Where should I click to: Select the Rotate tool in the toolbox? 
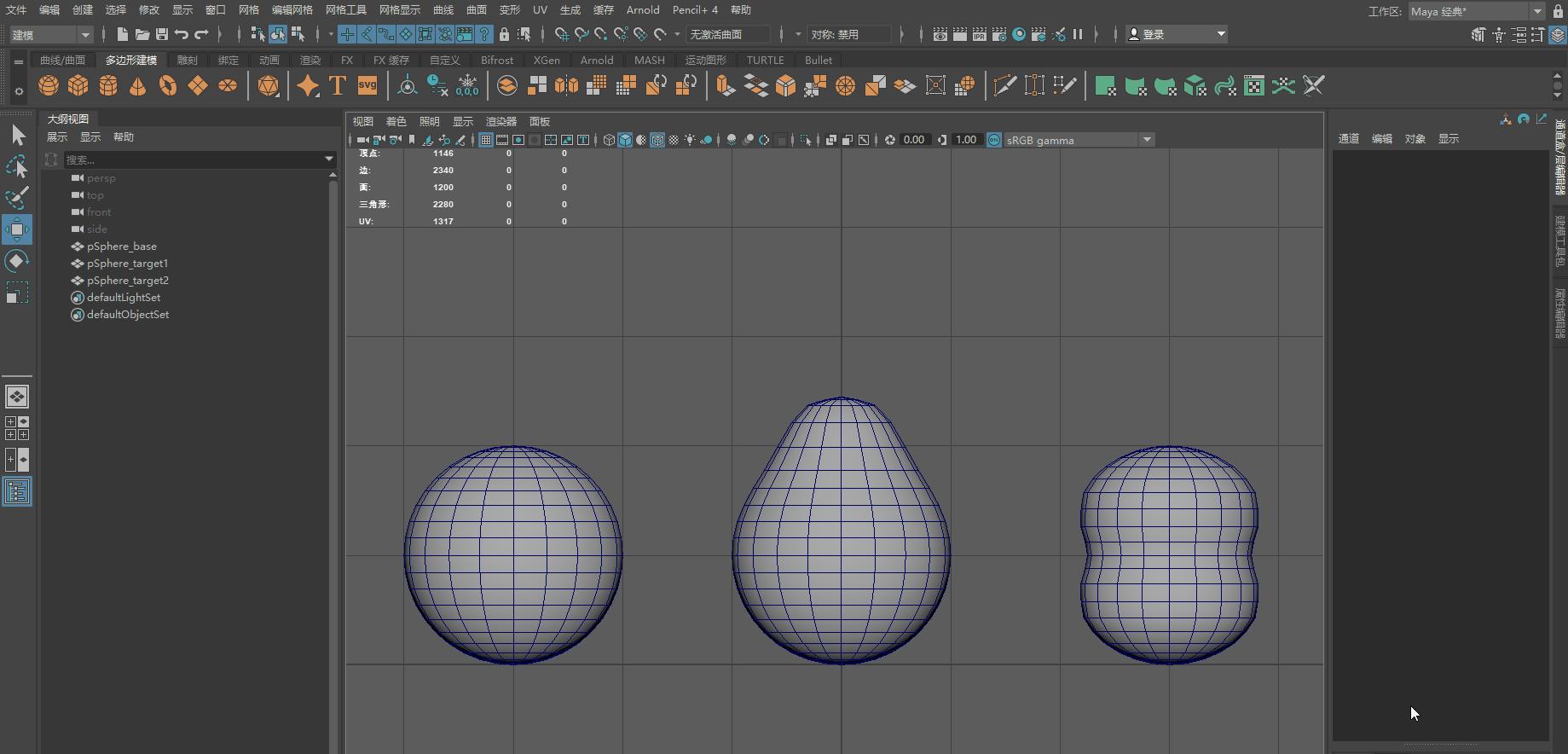pos(17,261)
